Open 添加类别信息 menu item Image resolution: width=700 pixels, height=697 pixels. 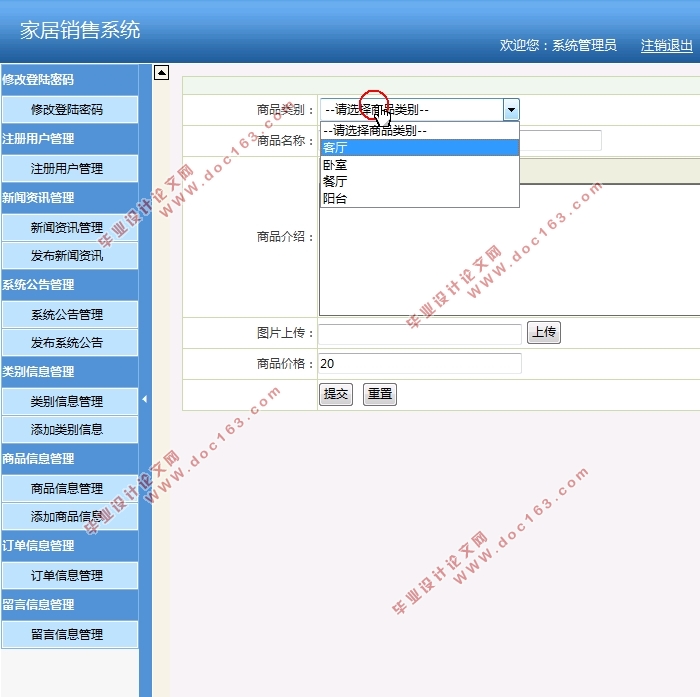coord(70,430)
